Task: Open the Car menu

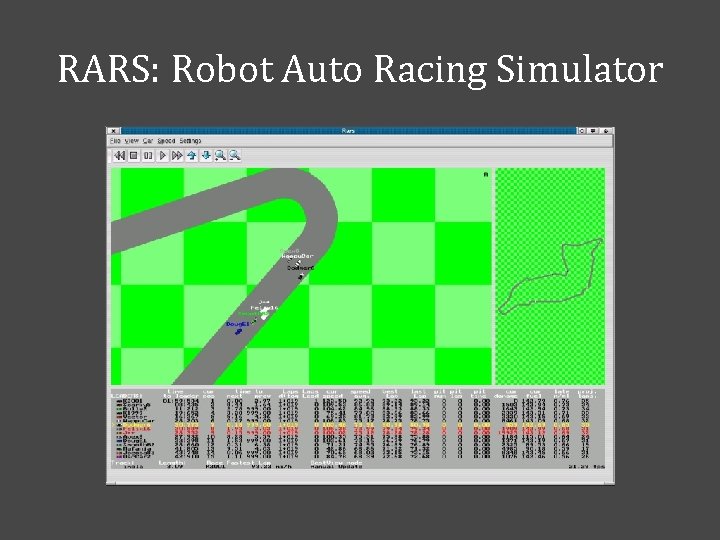Action: [x=148, y=141]
